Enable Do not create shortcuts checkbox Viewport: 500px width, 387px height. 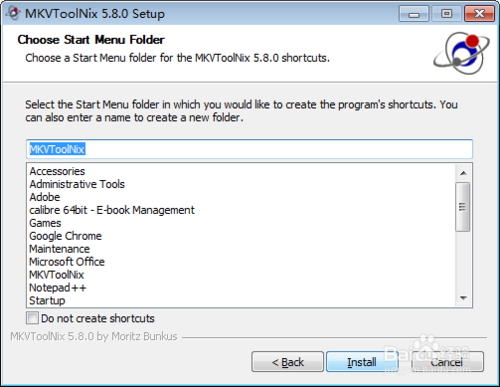pyautogui.click(x=32, y=318)
